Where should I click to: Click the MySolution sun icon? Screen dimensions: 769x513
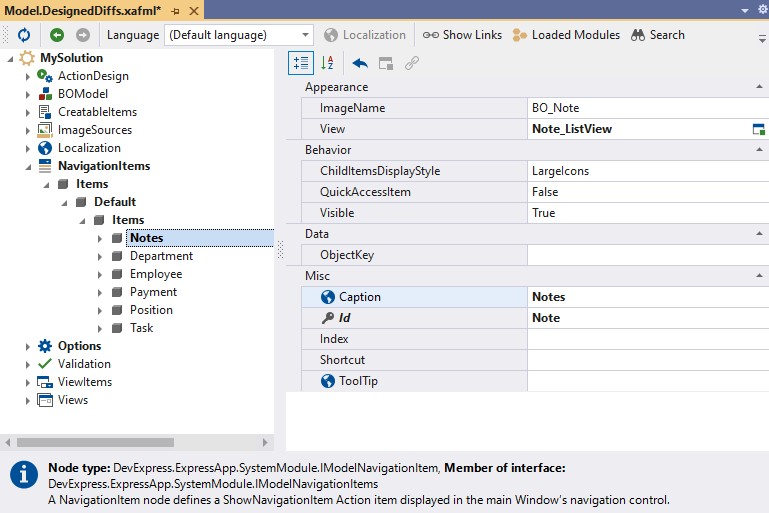tap(27, 58)
